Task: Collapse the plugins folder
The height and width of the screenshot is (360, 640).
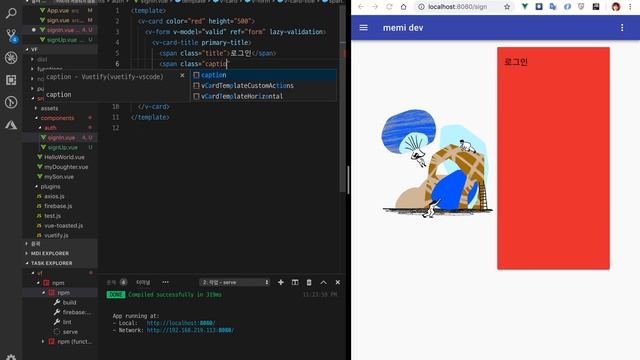Action: coord(50,187)
